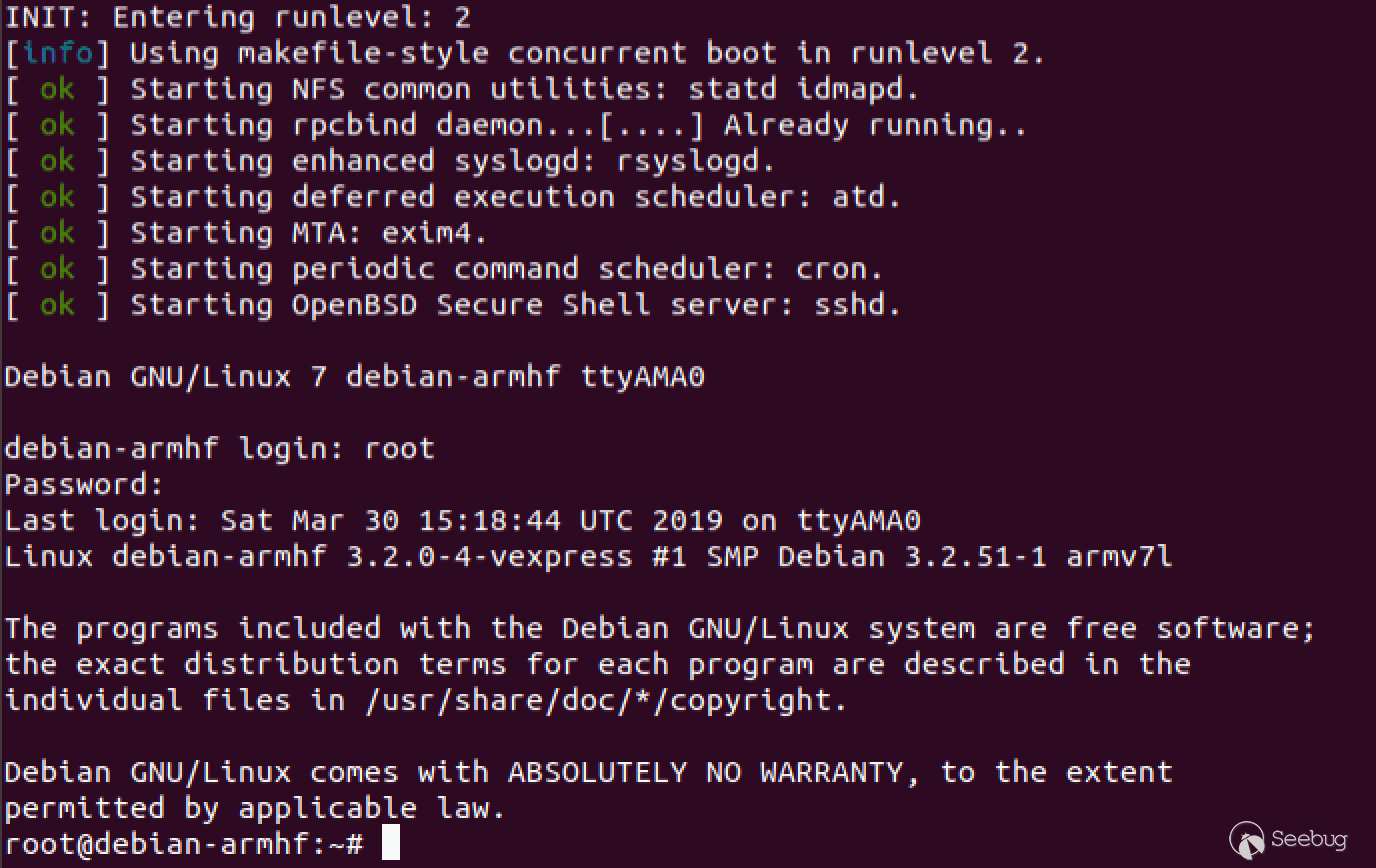1376x868 pixels.
Task: Click the blue [info] status tag
Action: (57, 52)
